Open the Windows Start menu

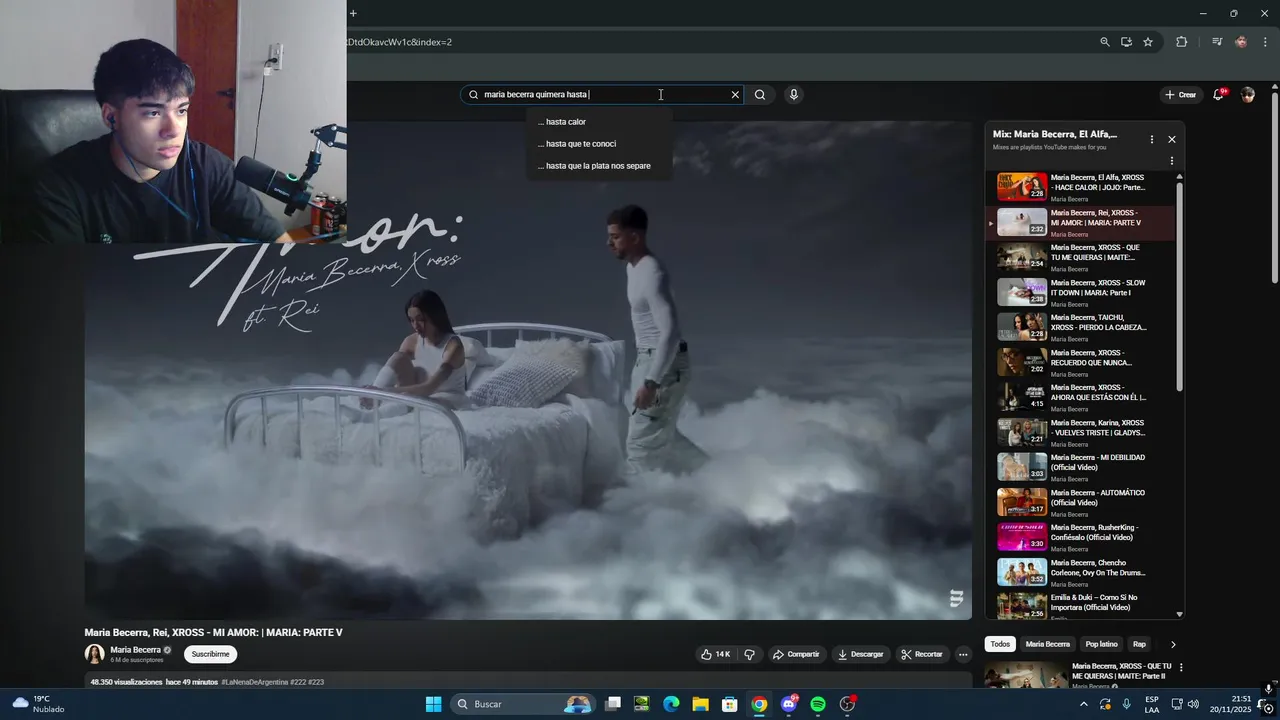[433, 704]
